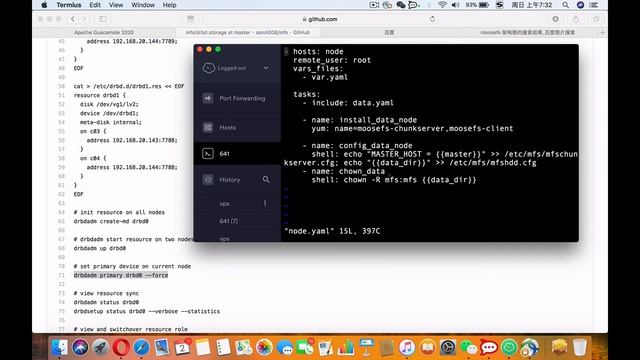Screen dimensions: 640x360
Task: Open Safari from the Dock
Action: coord(141,348)
